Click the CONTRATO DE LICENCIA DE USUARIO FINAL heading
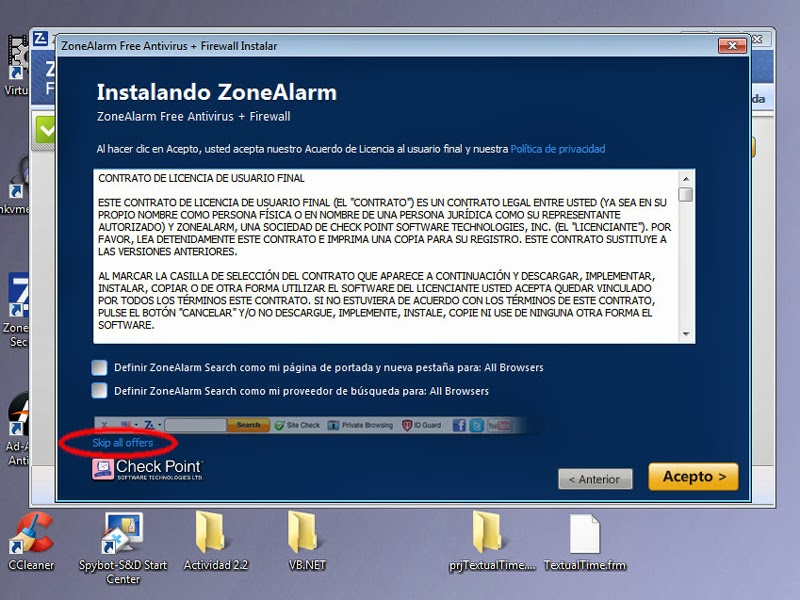The height and width of the screenshot is (600, 800). click(201, 178)
